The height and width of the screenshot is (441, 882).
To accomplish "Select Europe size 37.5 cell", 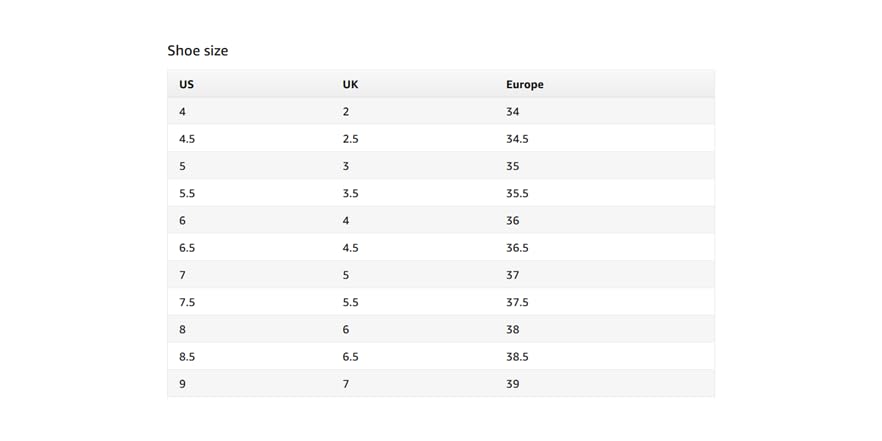I will pyautogui.click(x=517, y=302).
